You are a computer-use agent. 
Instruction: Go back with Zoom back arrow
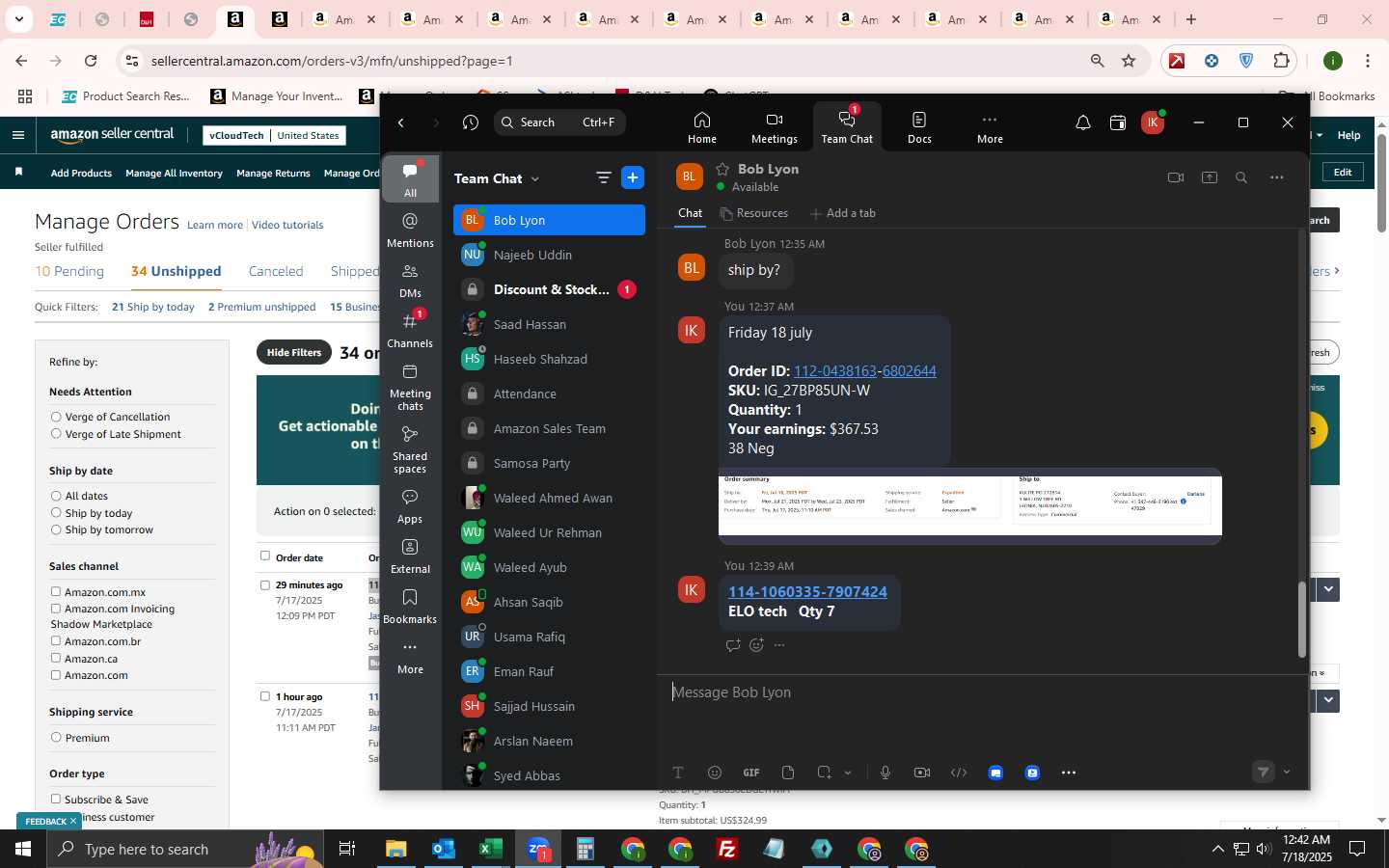coord(401,122)
